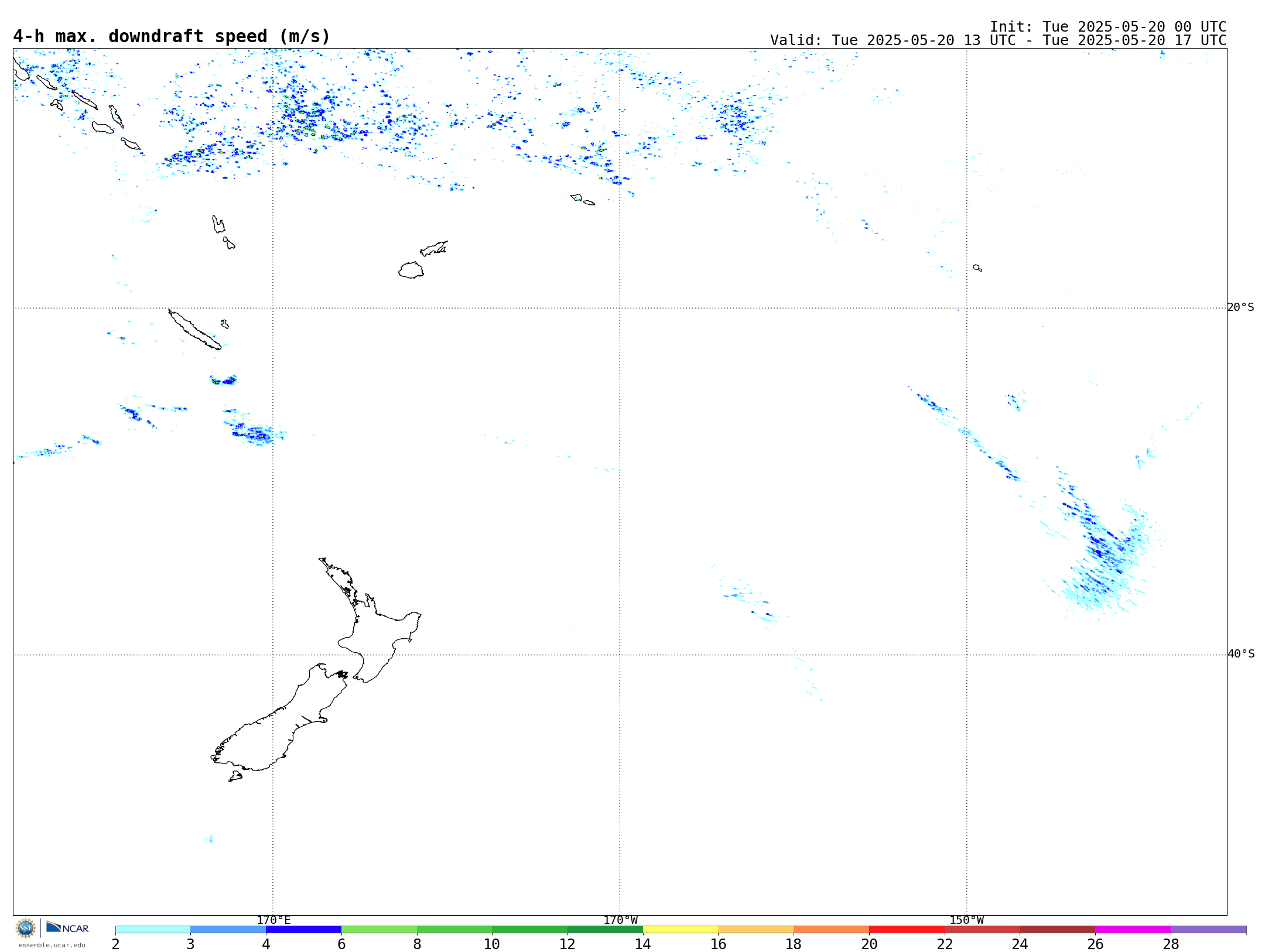Viewport: 1265px width, 952px height.
Task: Click the colorbar tick label '12'
Action: click(567, 944)
